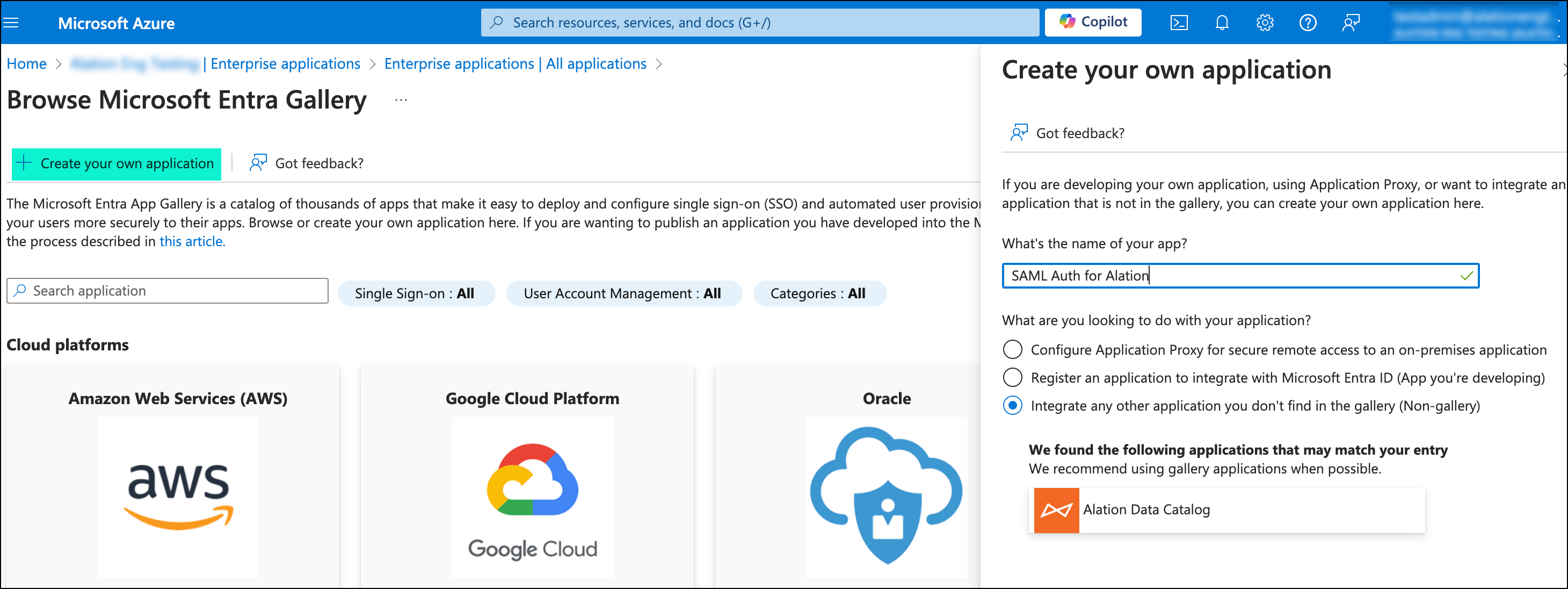Open the 'this article' link

coord(192,242)
